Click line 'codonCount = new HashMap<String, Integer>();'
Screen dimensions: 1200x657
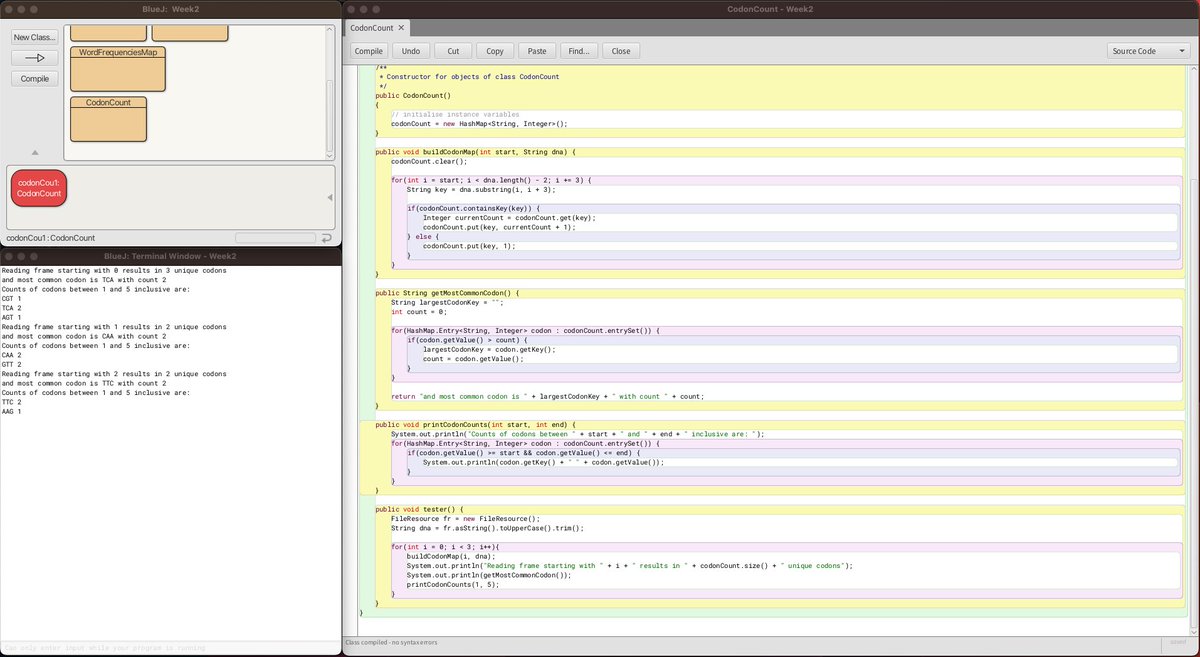[x=479, y=124]
